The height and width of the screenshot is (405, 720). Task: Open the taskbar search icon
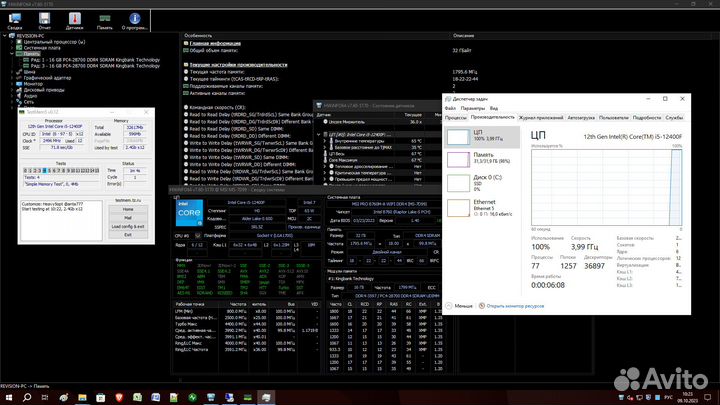point(27,397)
